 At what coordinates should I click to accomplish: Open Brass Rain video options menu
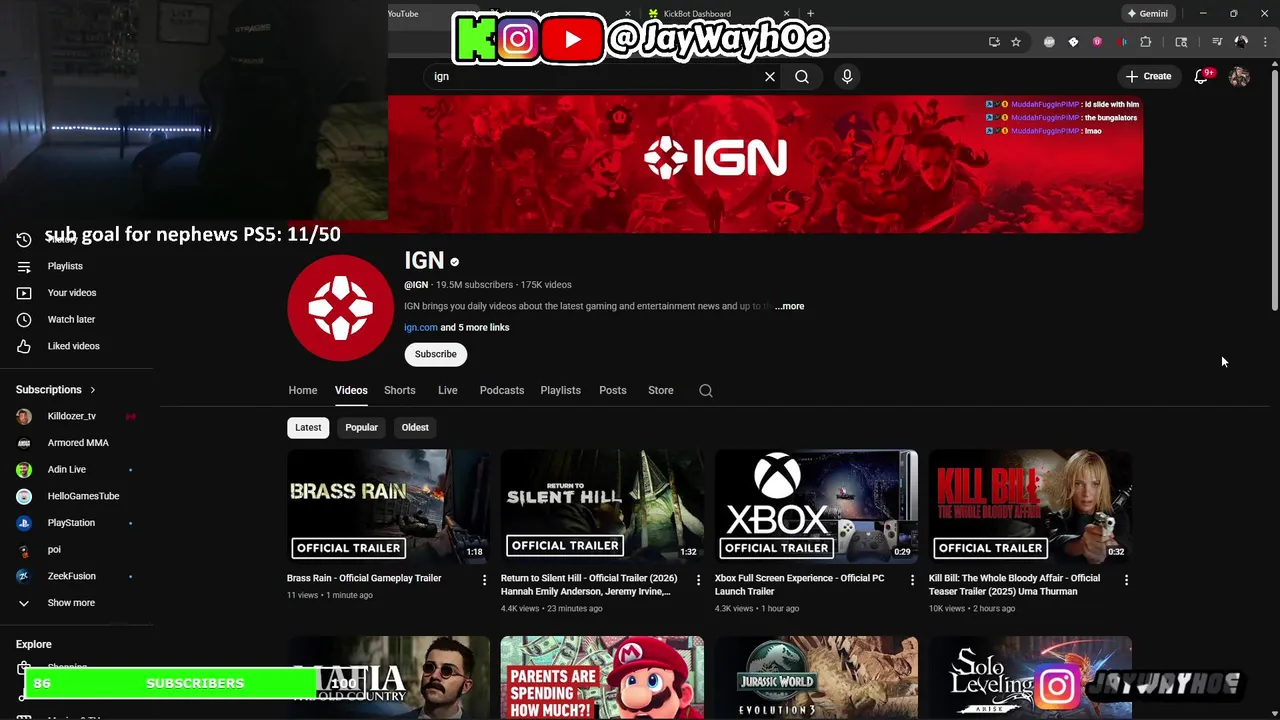click(x=485, y=580)
